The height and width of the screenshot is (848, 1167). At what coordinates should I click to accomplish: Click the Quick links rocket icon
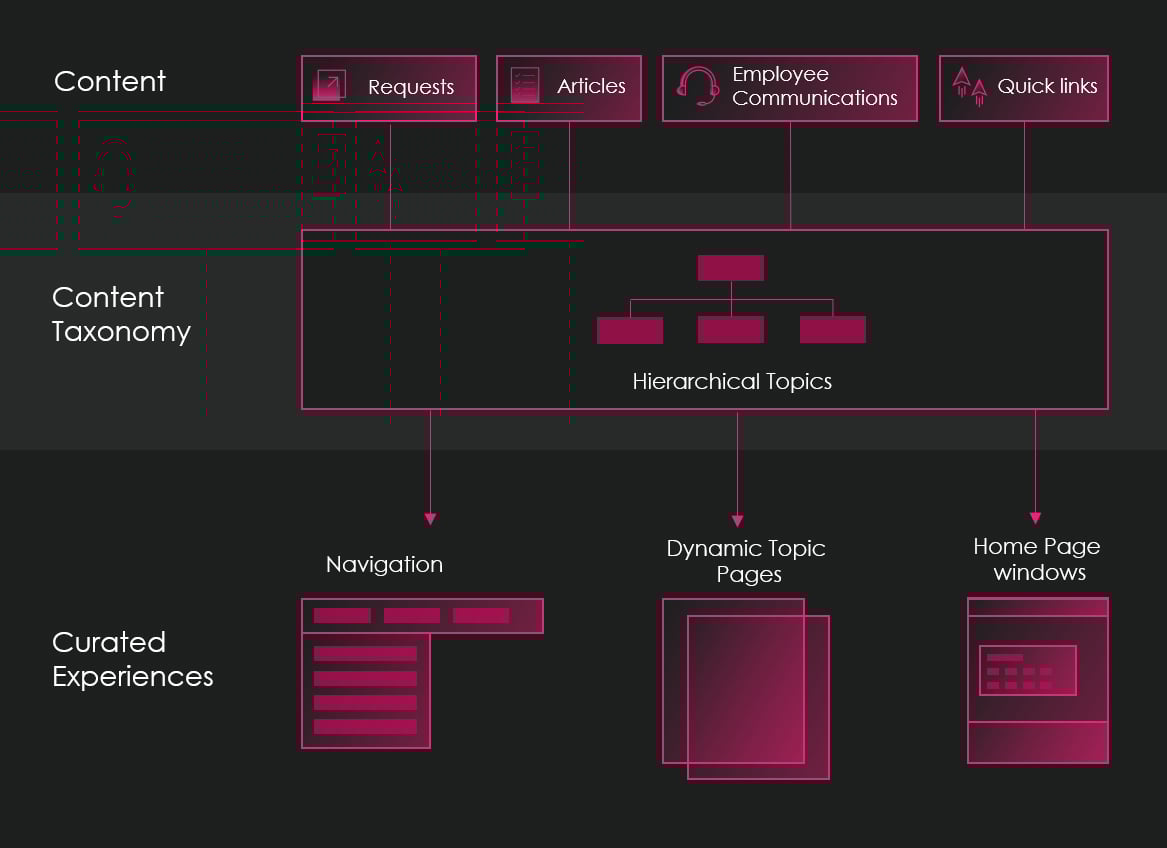[970, 86]
